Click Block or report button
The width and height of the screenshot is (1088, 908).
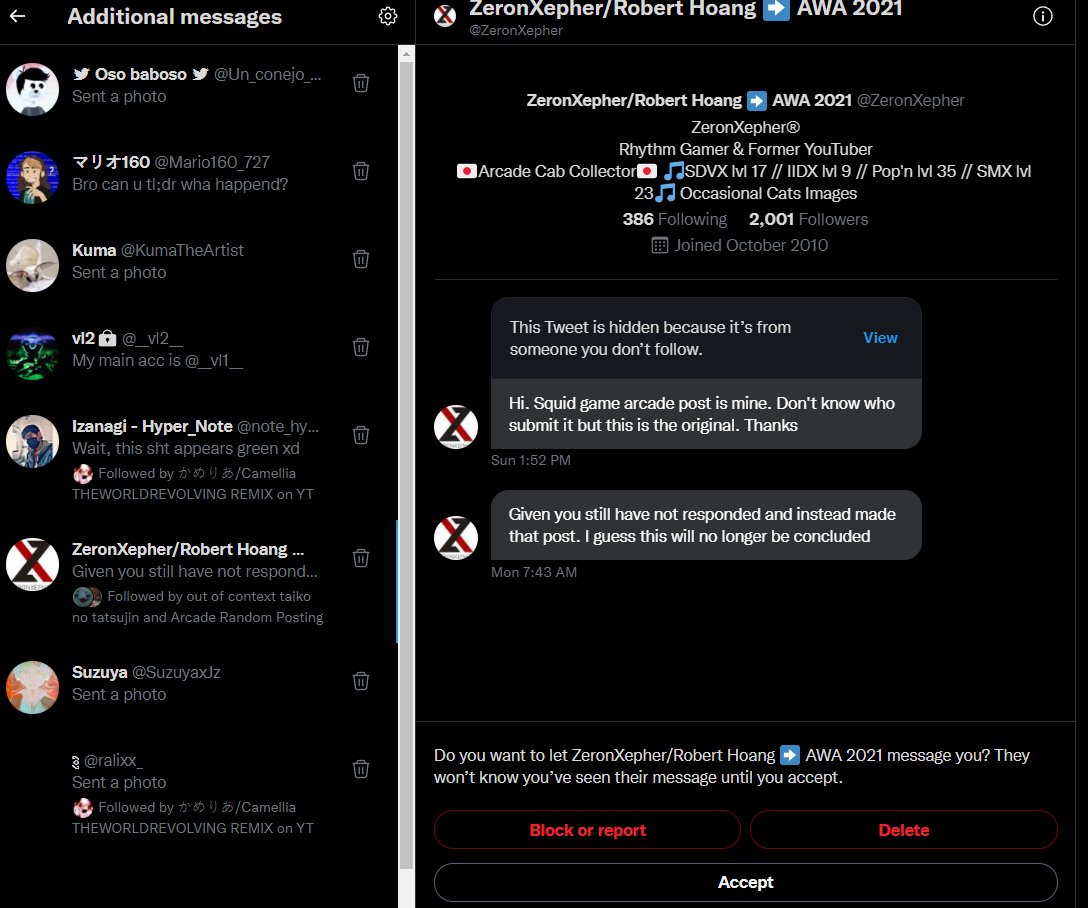(x=587, y=830)
